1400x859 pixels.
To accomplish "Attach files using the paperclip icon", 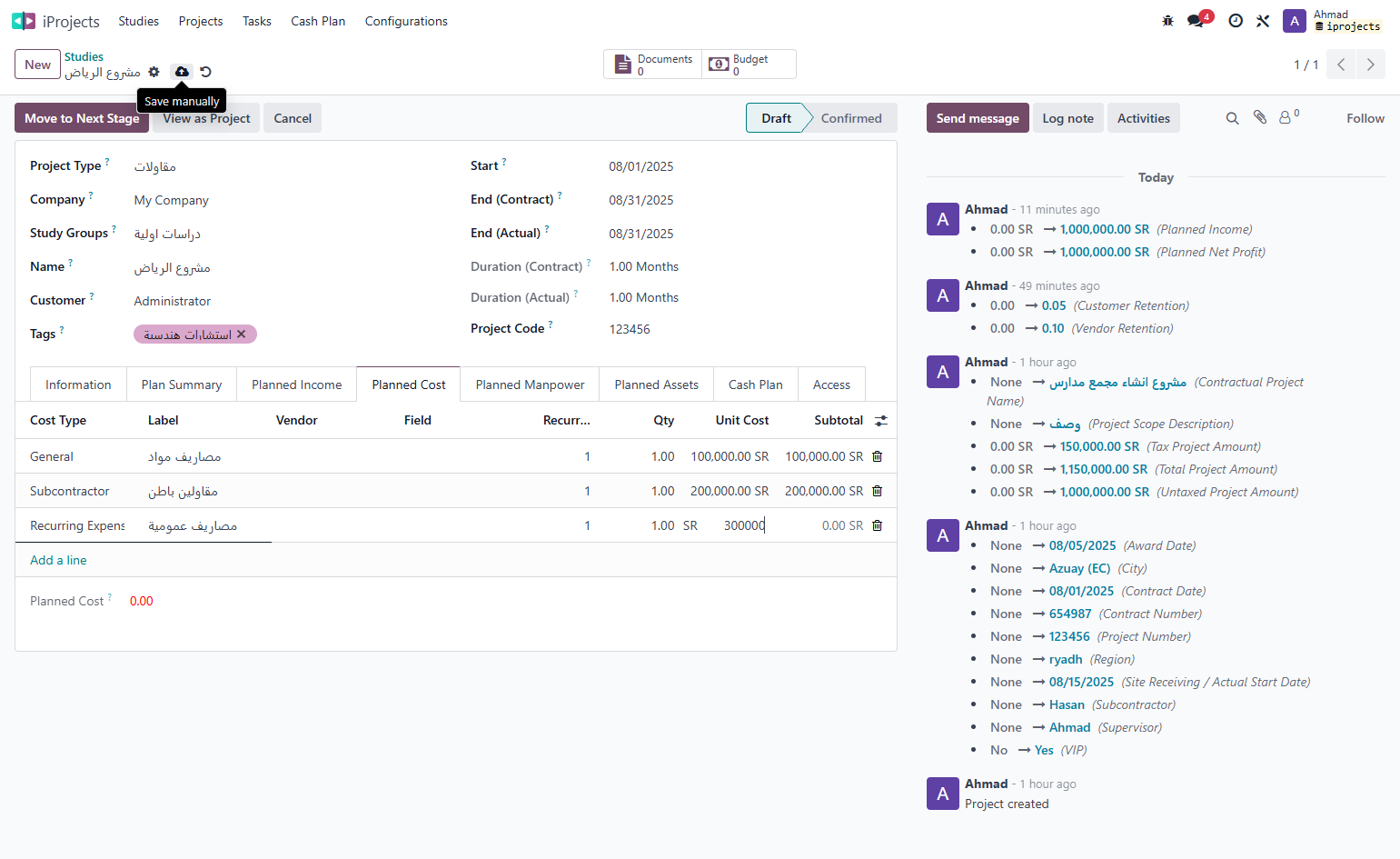I will (1259, 117).
